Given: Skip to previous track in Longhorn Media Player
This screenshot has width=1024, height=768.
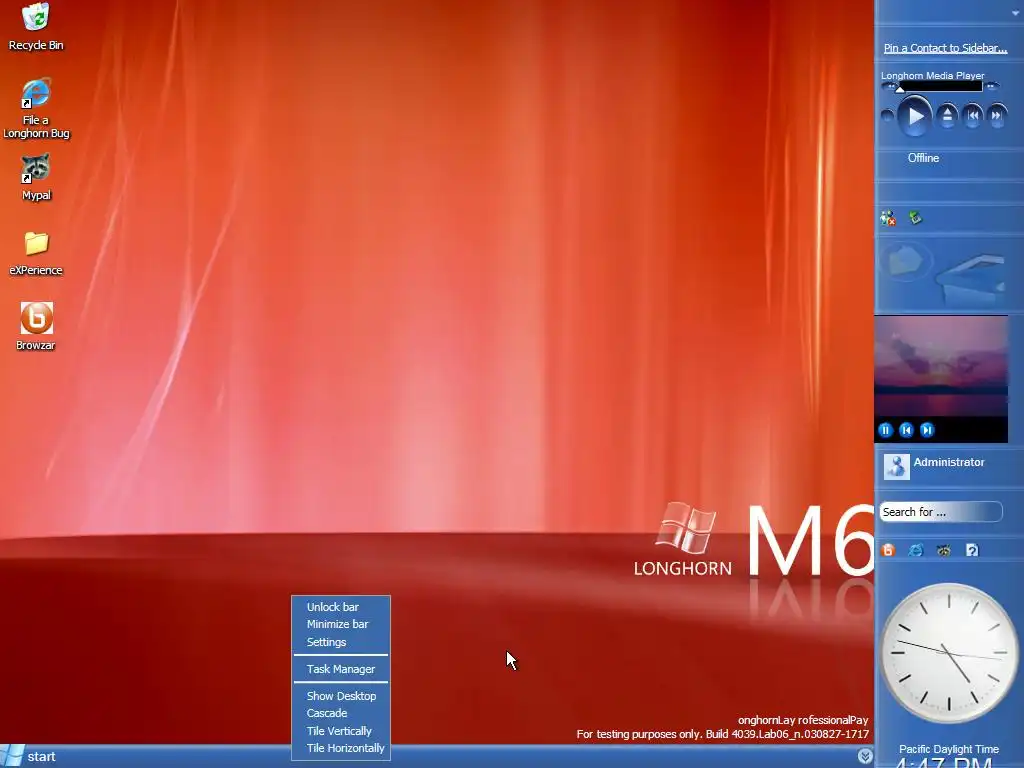Looking at the screenshot, I should pos(972,116).
